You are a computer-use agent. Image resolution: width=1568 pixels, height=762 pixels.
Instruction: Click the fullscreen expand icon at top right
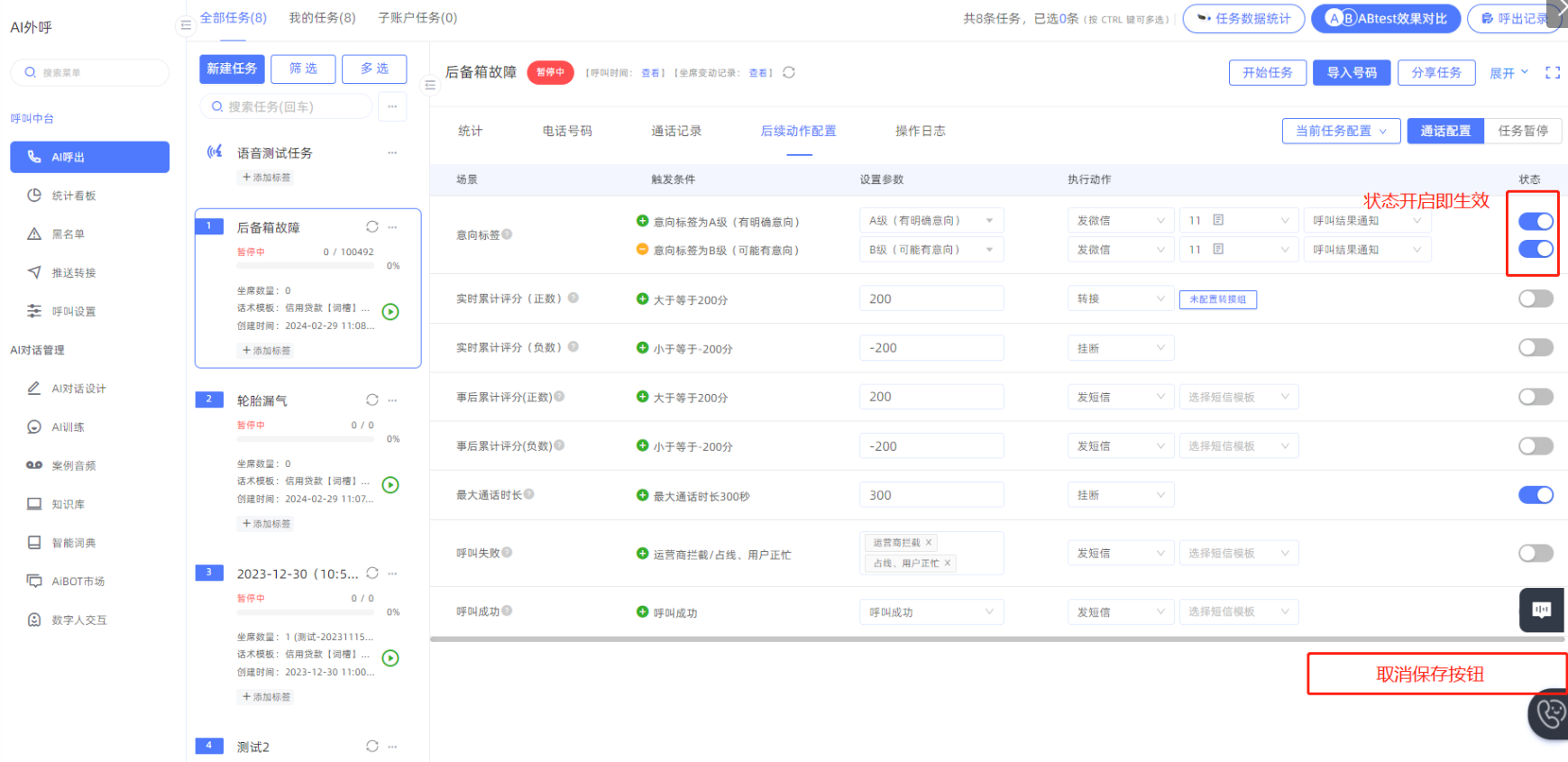(1552, 73)
